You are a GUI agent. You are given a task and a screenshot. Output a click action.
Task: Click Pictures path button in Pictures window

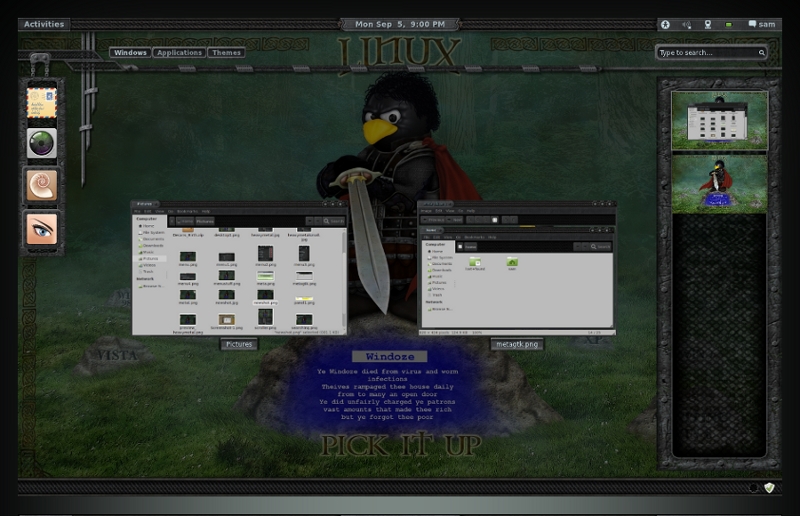(205, 221)
